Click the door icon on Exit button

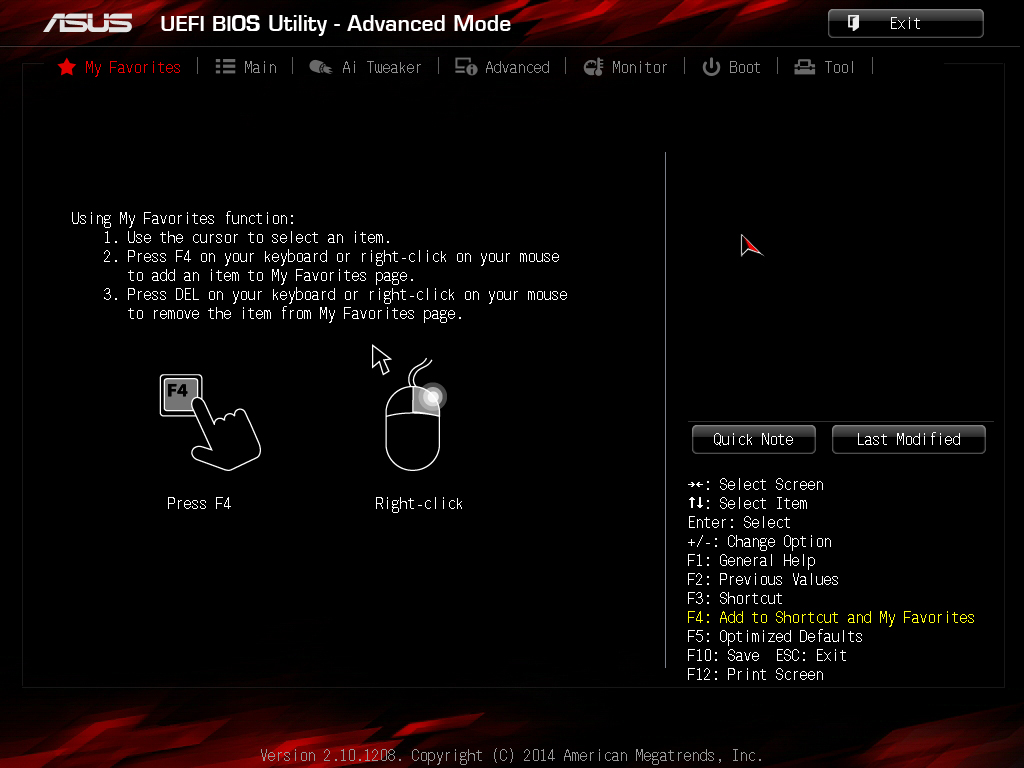pos(853,23)
